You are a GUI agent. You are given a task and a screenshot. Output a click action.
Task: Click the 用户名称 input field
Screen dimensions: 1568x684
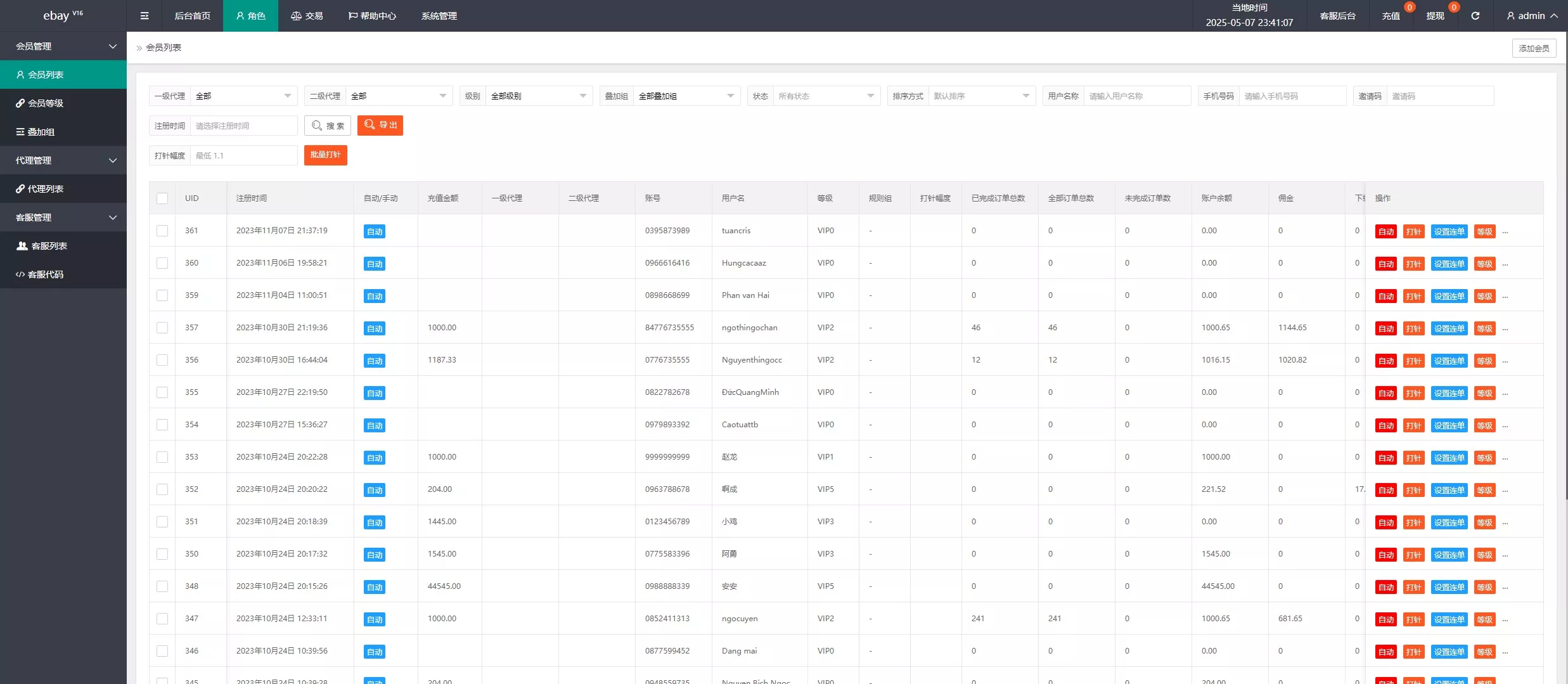point(1136,96)
